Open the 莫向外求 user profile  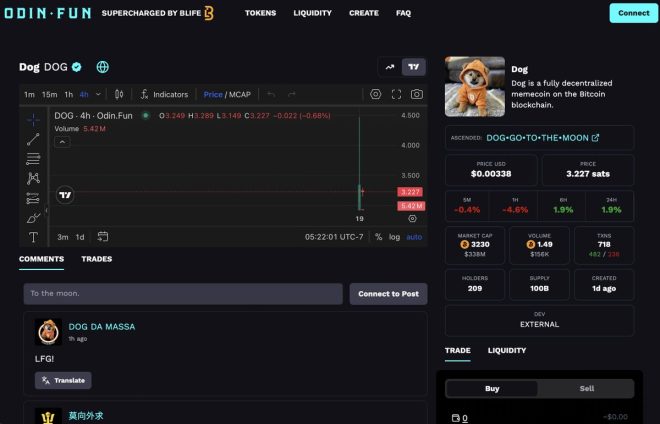pos(86,416)
